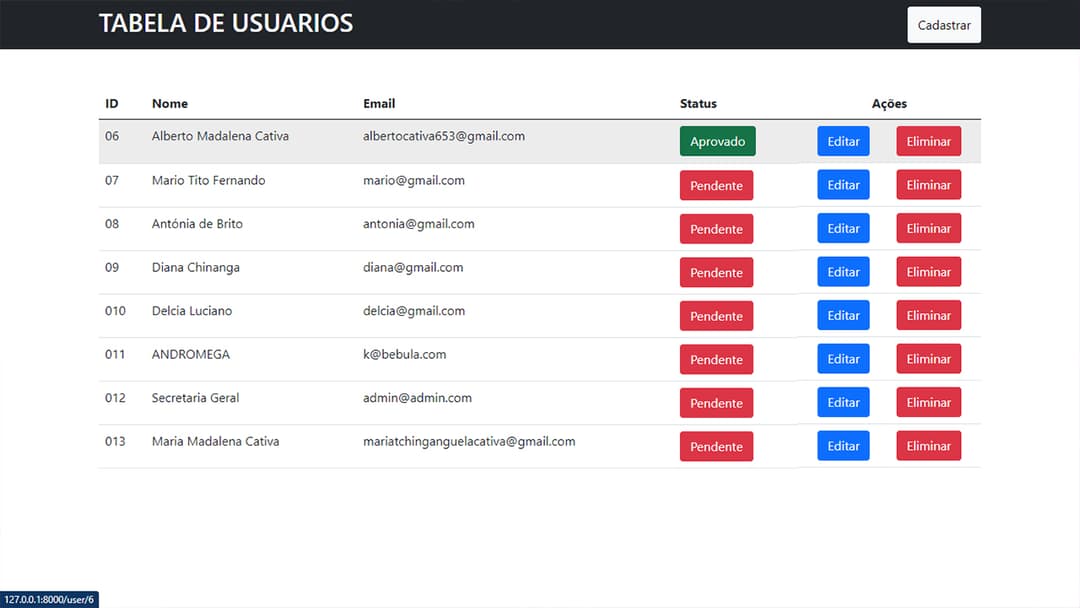Delete user Alberto Madalena Cativa
This screenshot has width=1080, height=608.
(928, 141)
